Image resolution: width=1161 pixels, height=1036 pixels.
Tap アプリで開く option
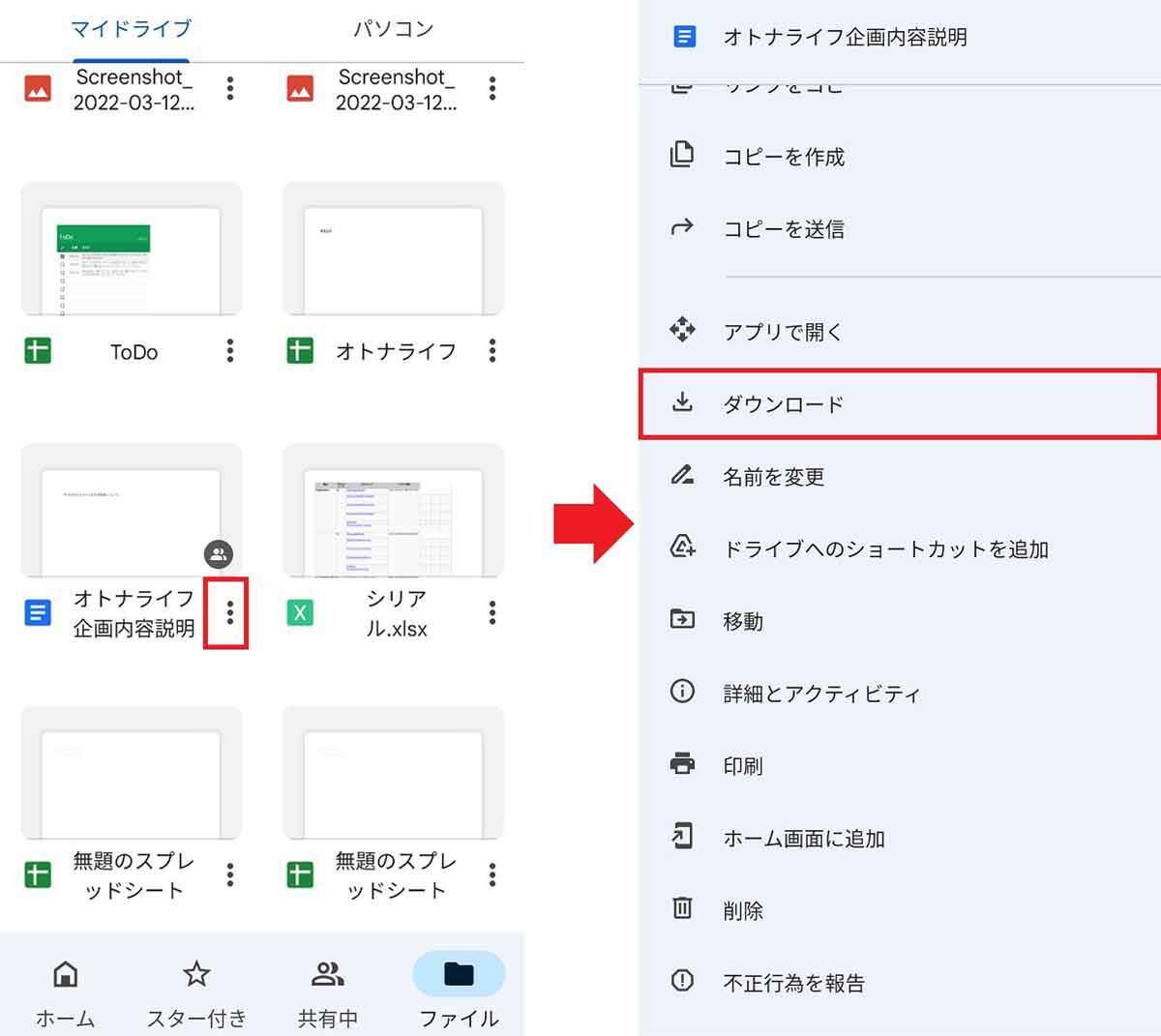click(783, 332)
